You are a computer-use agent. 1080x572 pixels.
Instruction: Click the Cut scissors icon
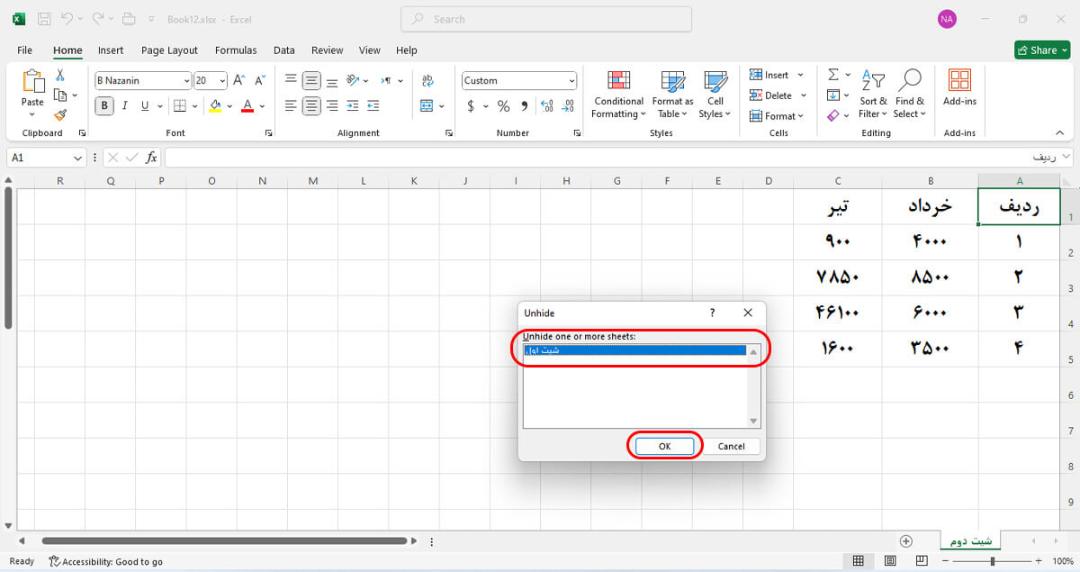click(x=61, y=75)
